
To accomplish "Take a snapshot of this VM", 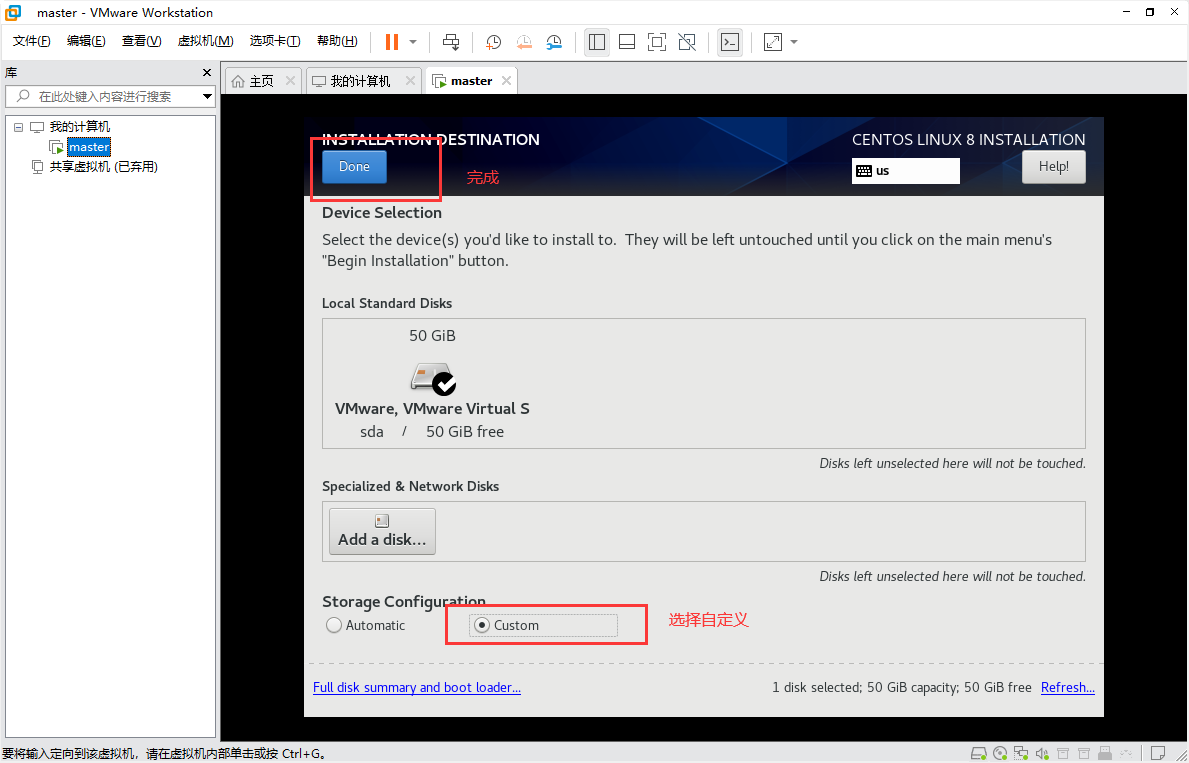I will [x=494, y=42].
